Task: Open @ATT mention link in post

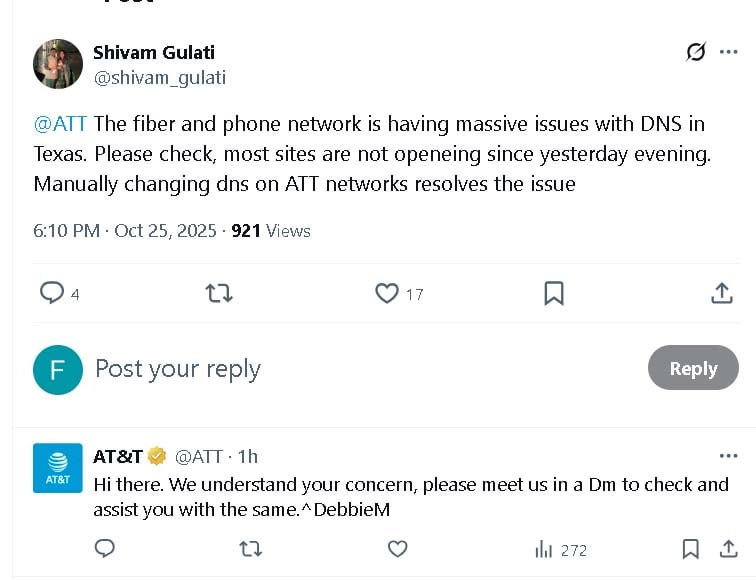Action: pyautogui.click(x=61, y=124)
